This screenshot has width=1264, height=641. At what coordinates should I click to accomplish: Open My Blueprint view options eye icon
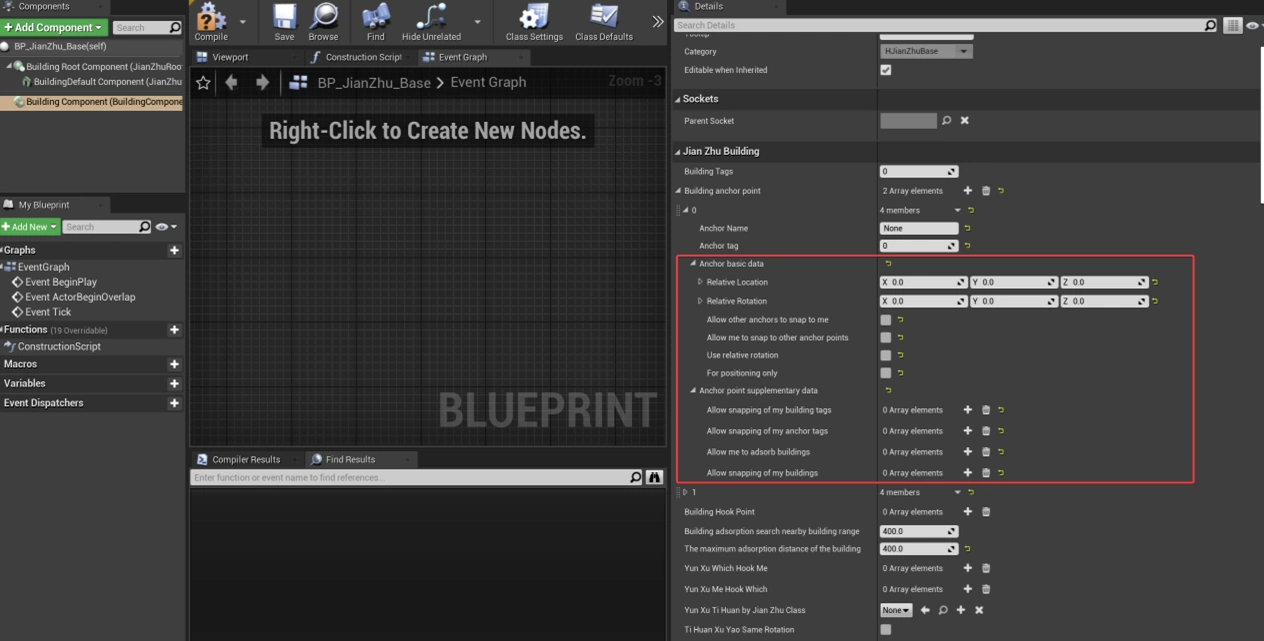click(165, 227)
